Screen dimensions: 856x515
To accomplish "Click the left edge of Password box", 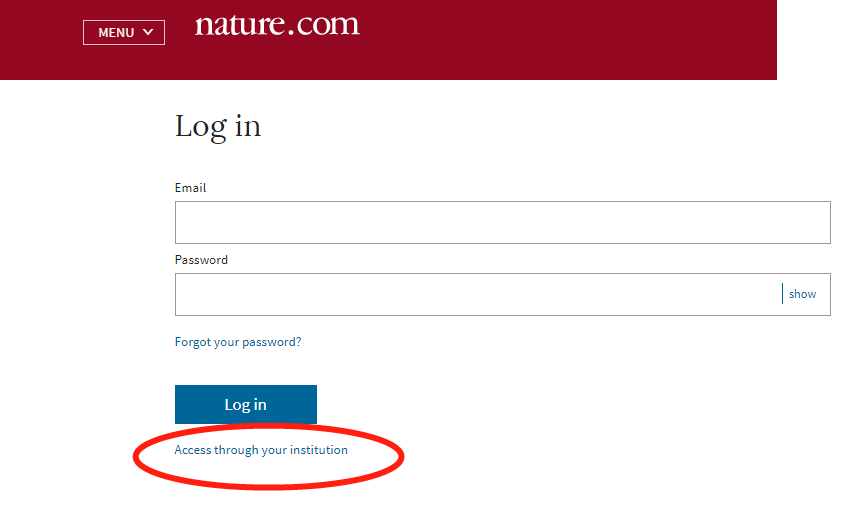I will coord(178,294).
